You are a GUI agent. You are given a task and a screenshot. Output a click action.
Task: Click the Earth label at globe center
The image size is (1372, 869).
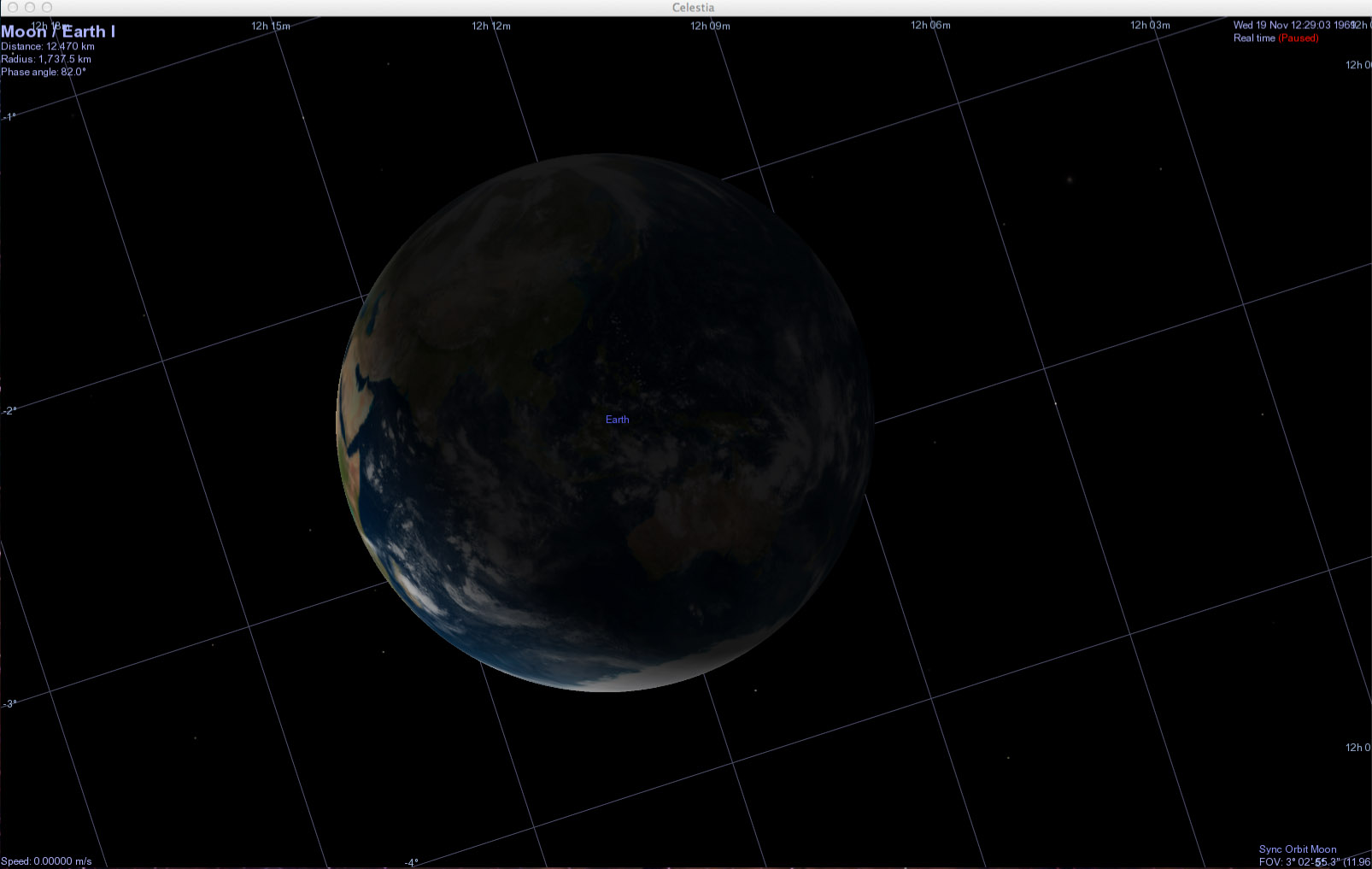(x=617, y=420)
